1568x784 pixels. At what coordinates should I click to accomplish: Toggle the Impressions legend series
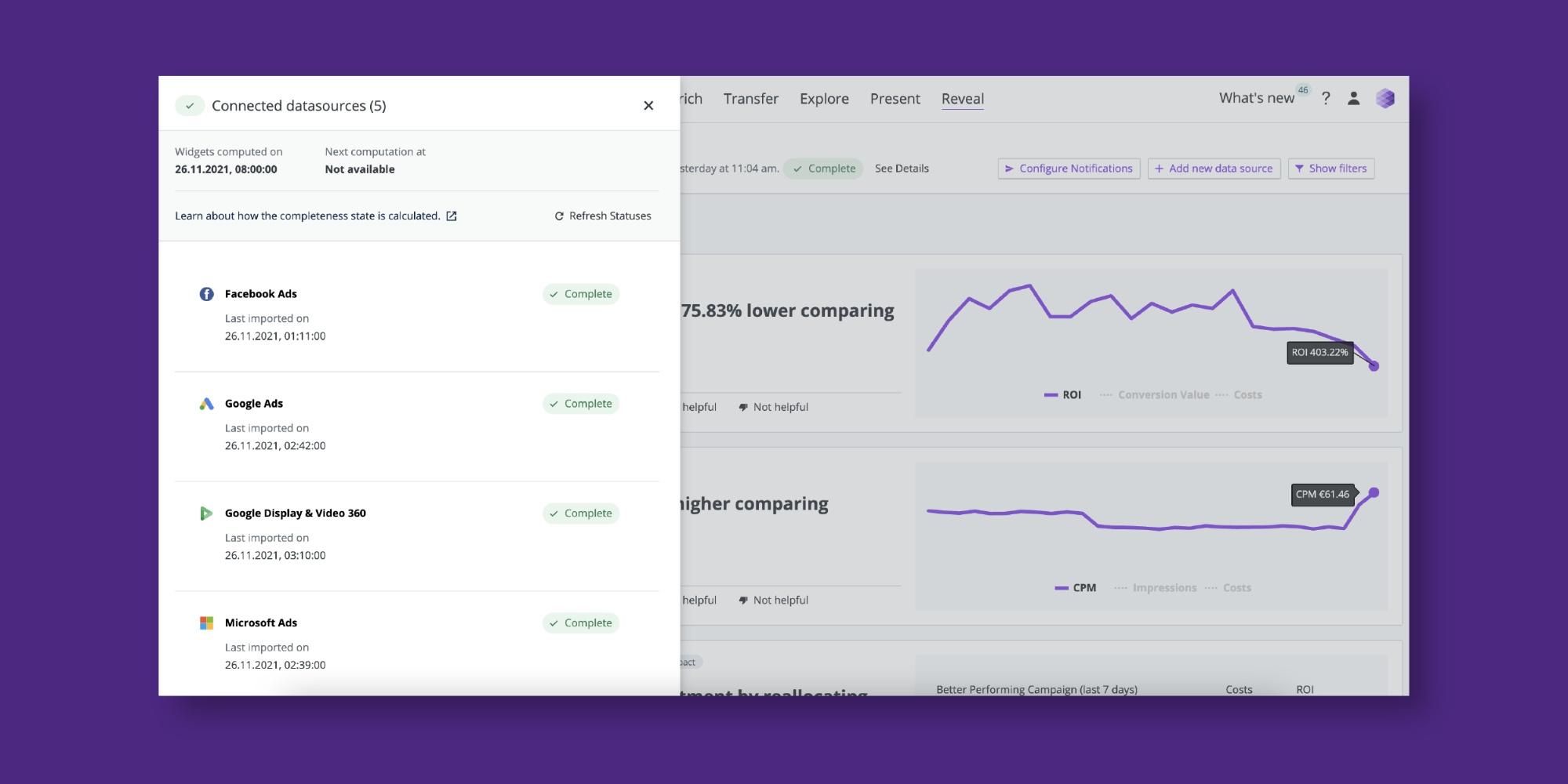point(1163,588)
